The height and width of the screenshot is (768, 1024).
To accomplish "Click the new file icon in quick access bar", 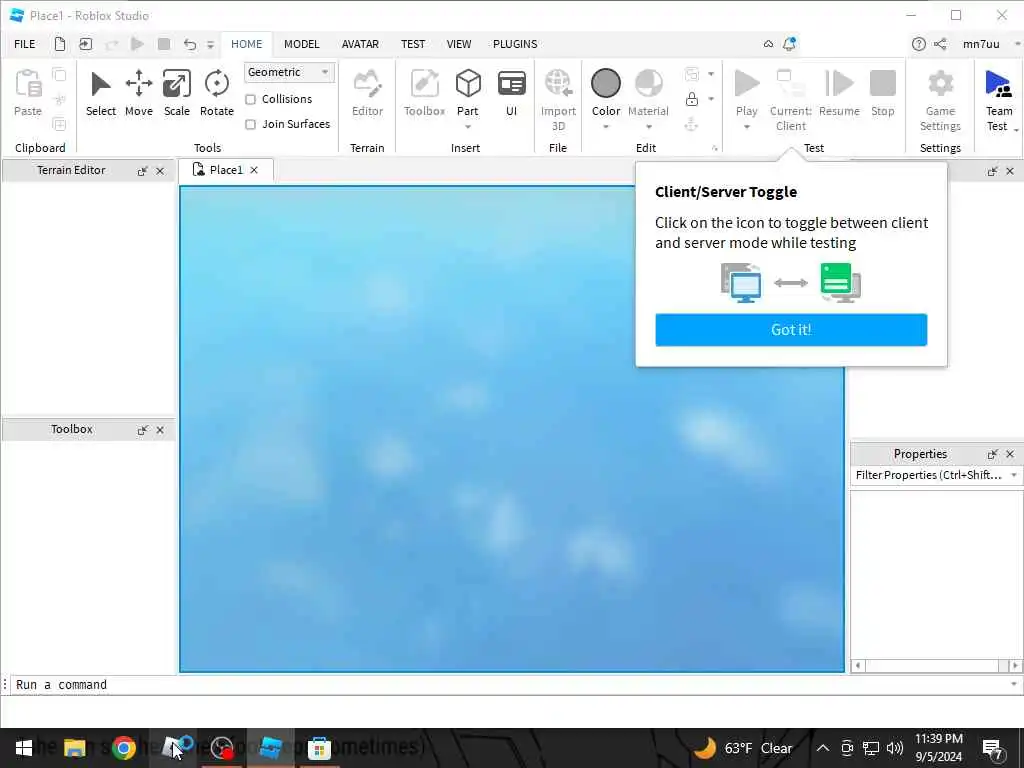I will pyautogui.click(x=59, y=44).
